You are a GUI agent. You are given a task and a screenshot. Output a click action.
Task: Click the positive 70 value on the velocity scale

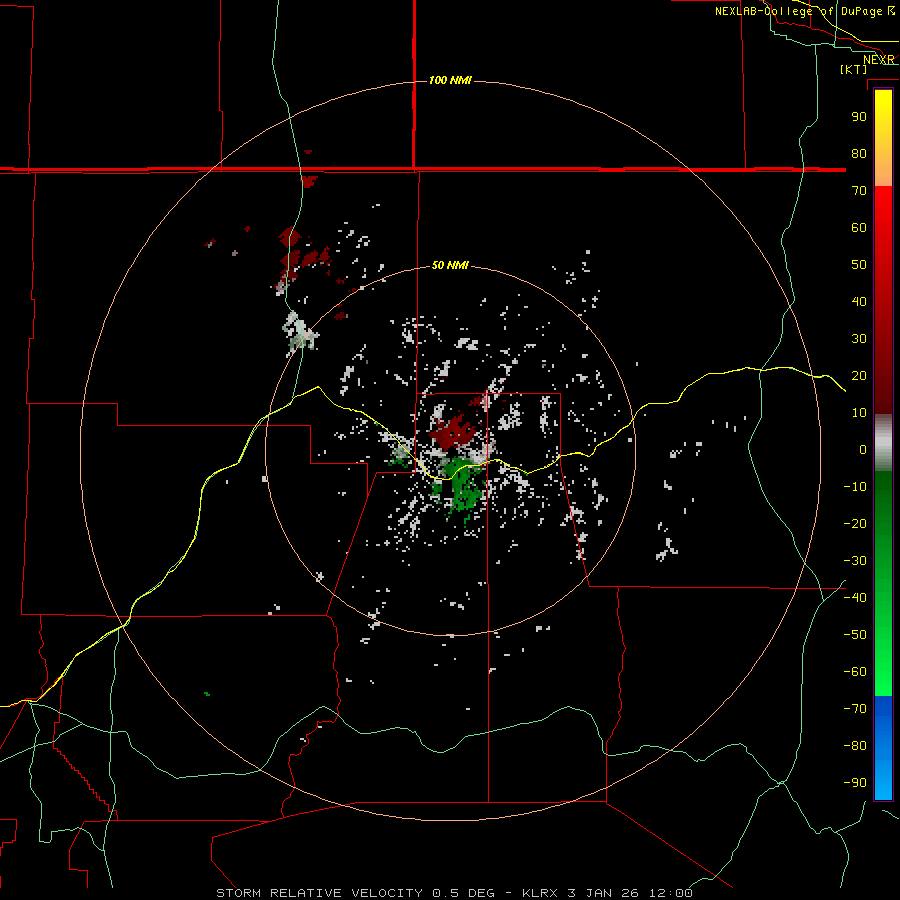coord(859,191)
